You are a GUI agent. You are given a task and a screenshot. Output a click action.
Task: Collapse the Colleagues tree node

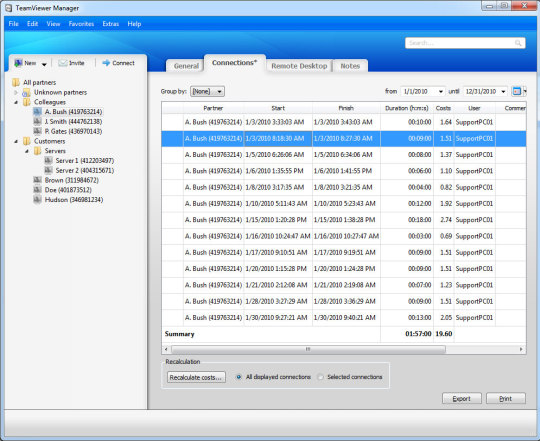point(16,102)
